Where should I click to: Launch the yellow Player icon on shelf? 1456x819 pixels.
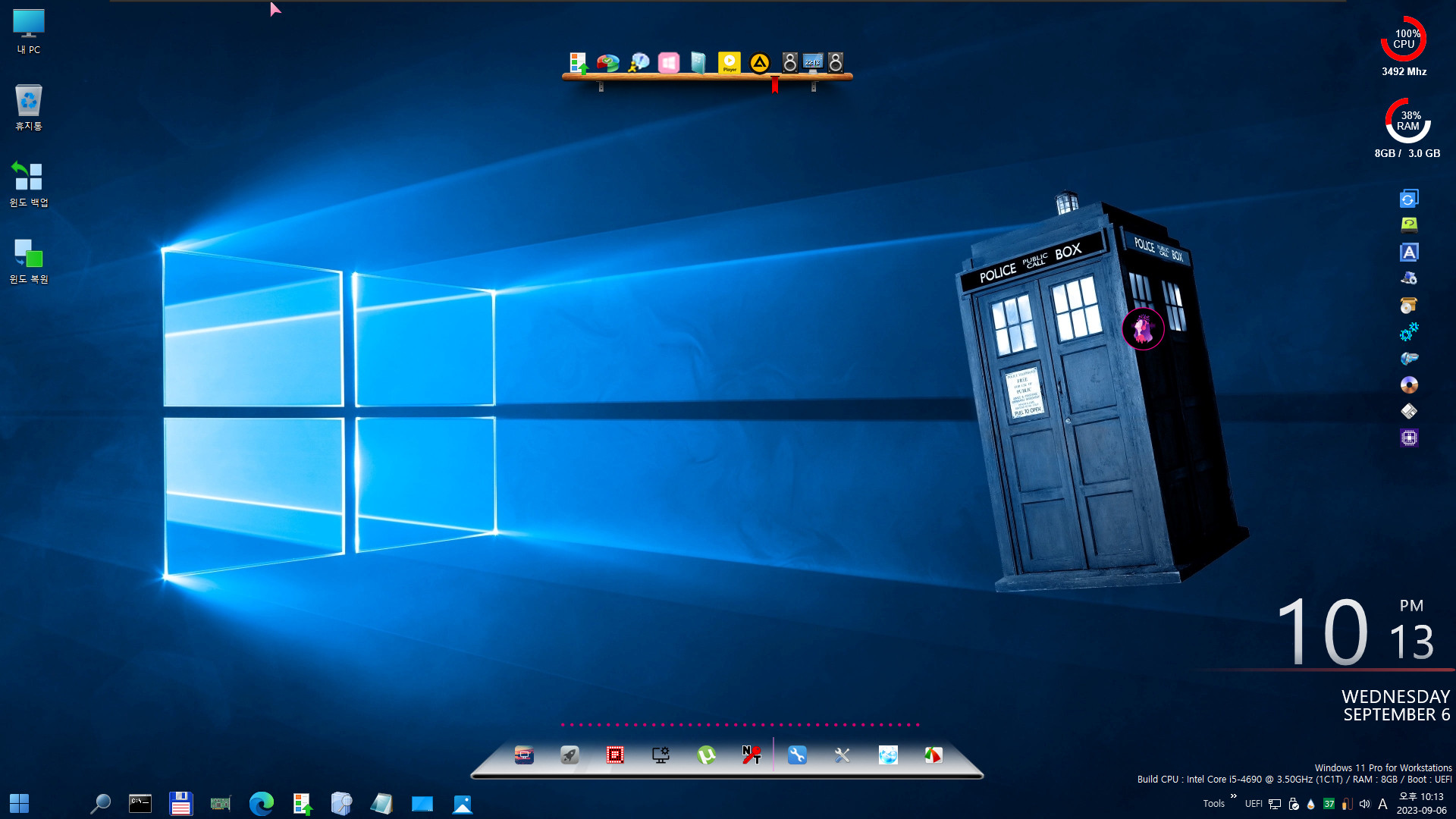(x=730, y=63)
